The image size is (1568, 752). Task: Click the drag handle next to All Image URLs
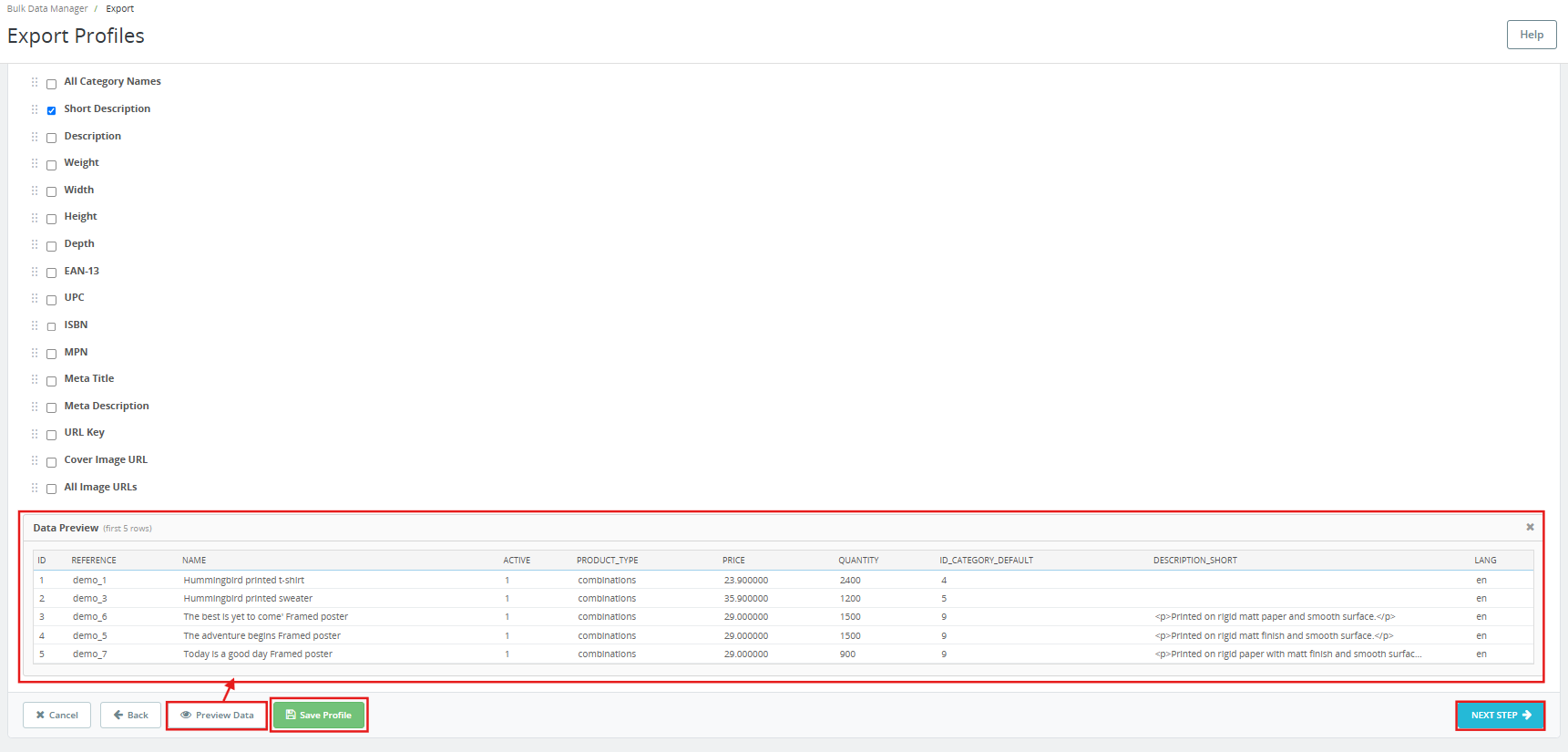(x=35, y=488)
